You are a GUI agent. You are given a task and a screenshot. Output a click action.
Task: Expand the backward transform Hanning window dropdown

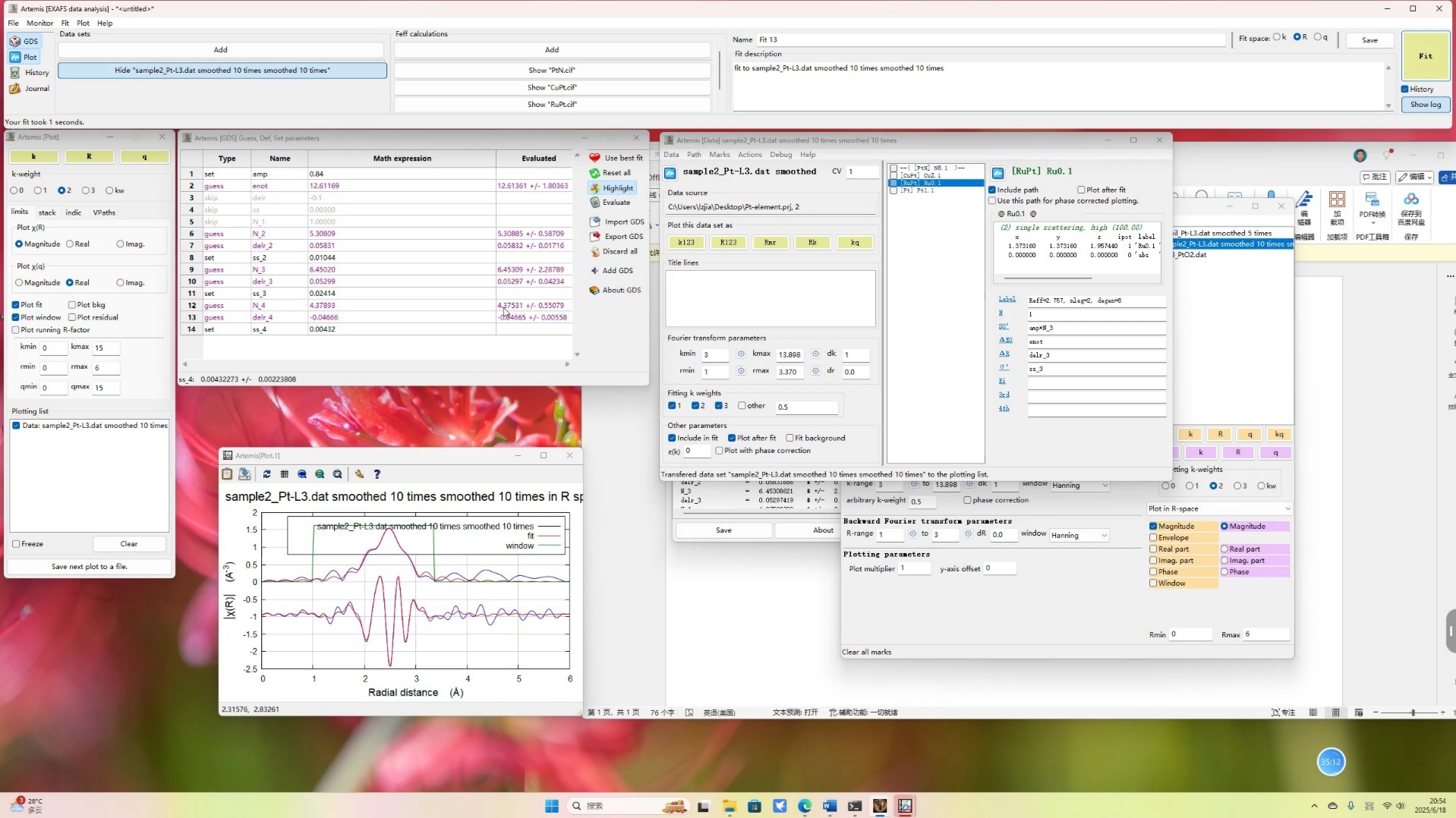pyautogui.click(x=1079, y=535)
